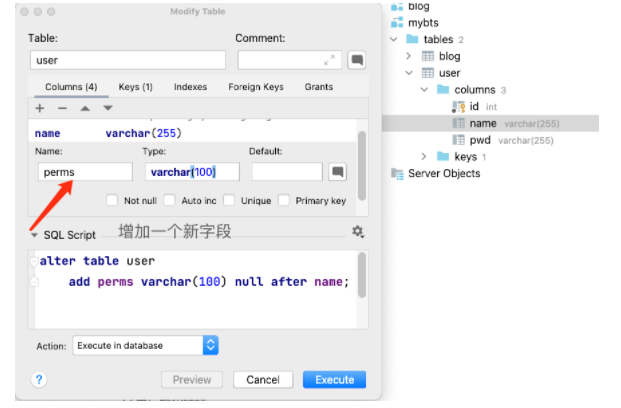Image resolution: width=621 pixels, height=408 pixels.
Task: Switch to the Indexes tab
Action: point(190,87)
